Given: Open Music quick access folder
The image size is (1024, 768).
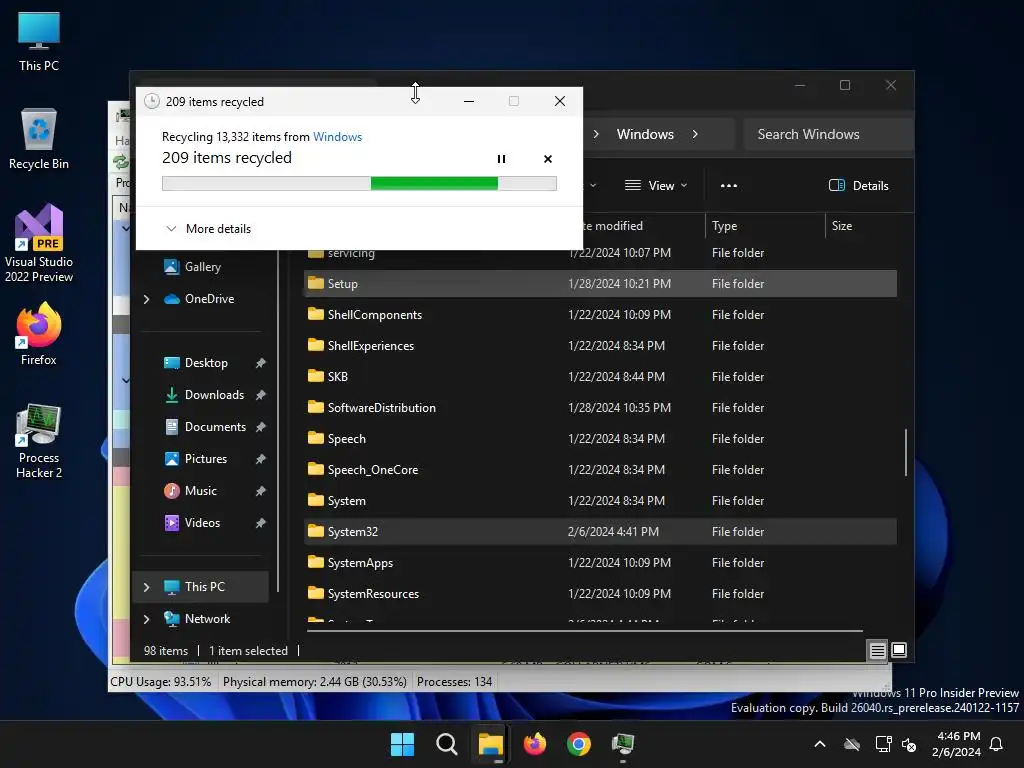Looking at the screenshot, I should point(200,490).
